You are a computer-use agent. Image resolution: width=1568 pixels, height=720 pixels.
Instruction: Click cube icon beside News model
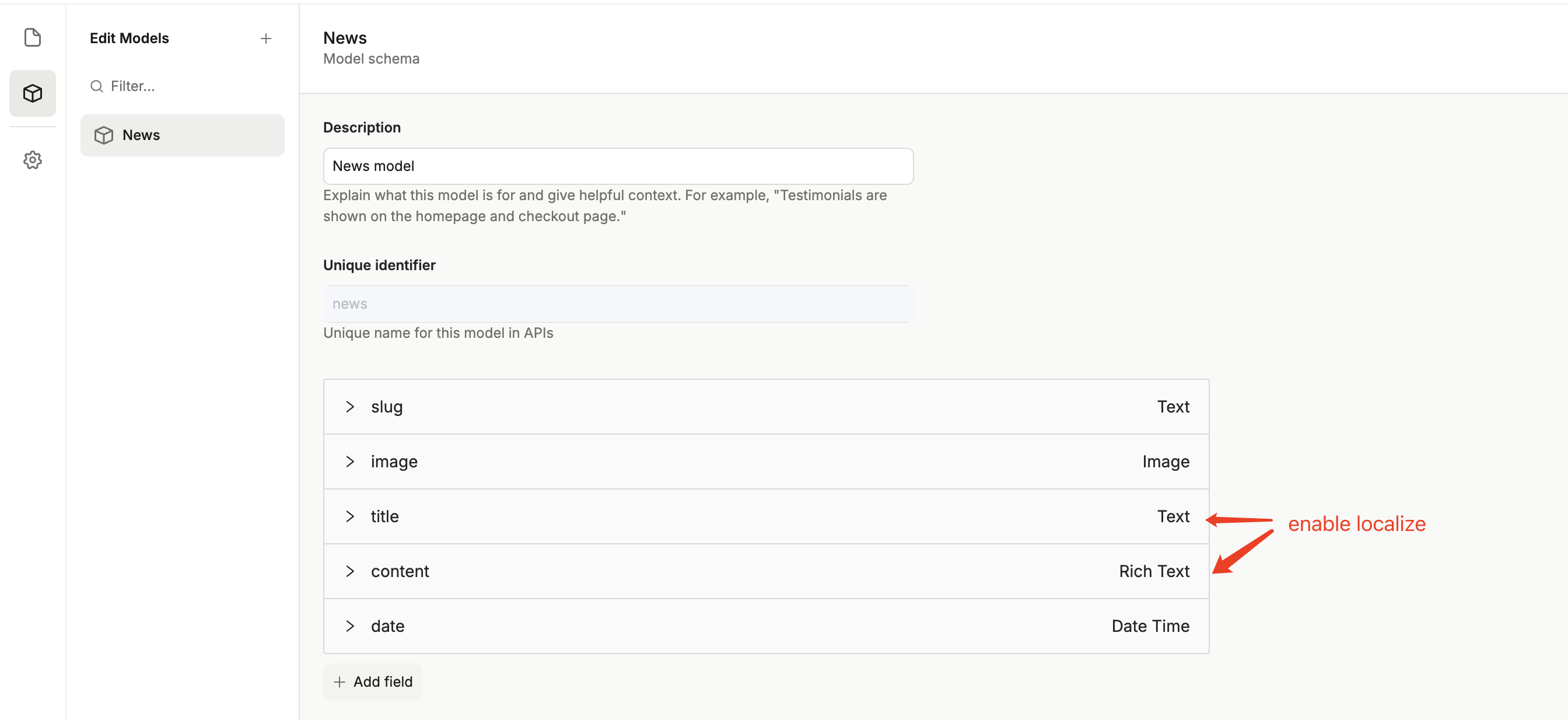click(x=104, y=135)
